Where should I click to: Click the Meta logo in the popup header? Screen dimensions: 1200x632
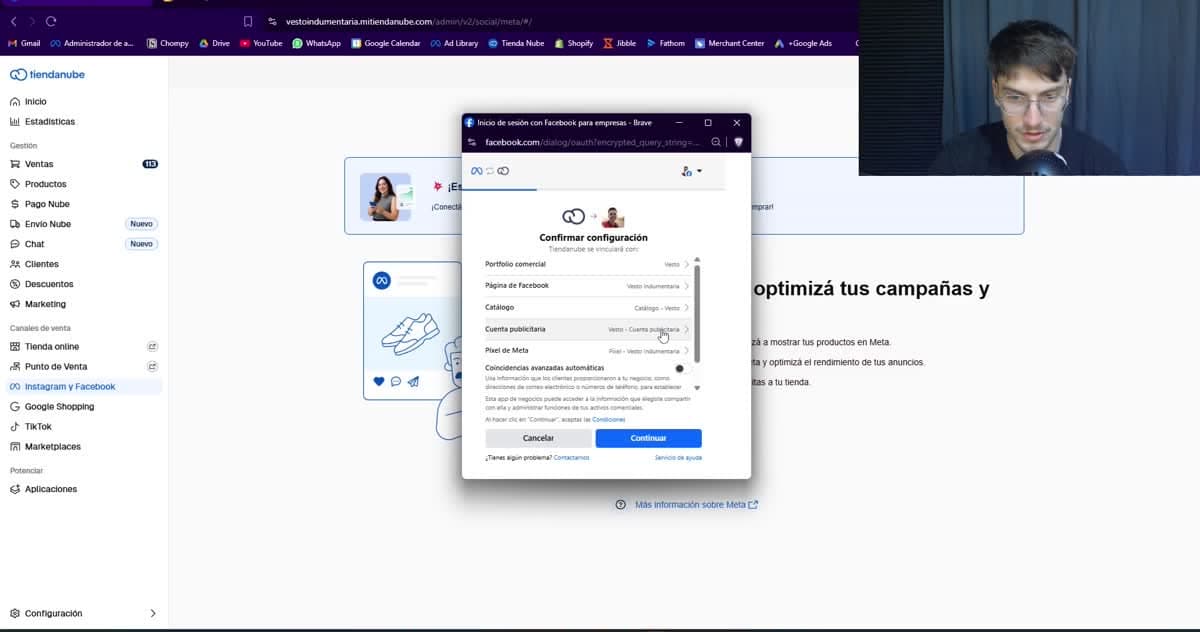click(x=477, y=171)
